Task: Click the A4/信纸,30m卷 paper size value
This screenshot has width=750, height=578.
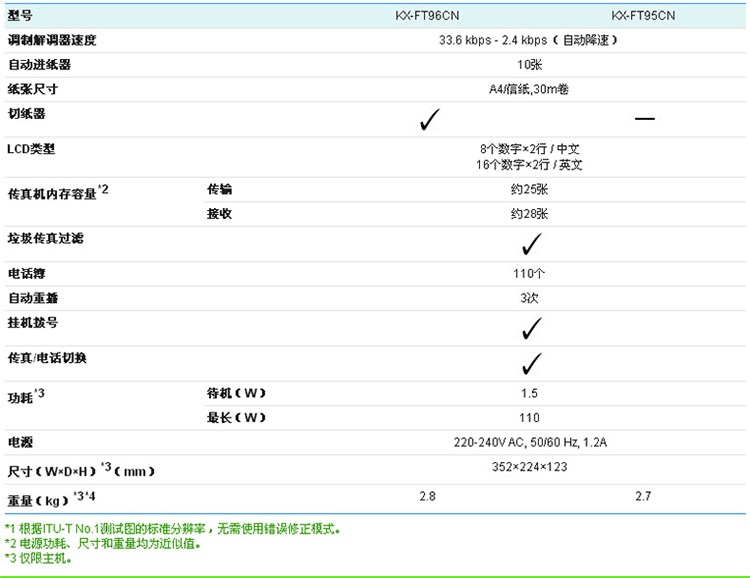Action: click(529, 90)
